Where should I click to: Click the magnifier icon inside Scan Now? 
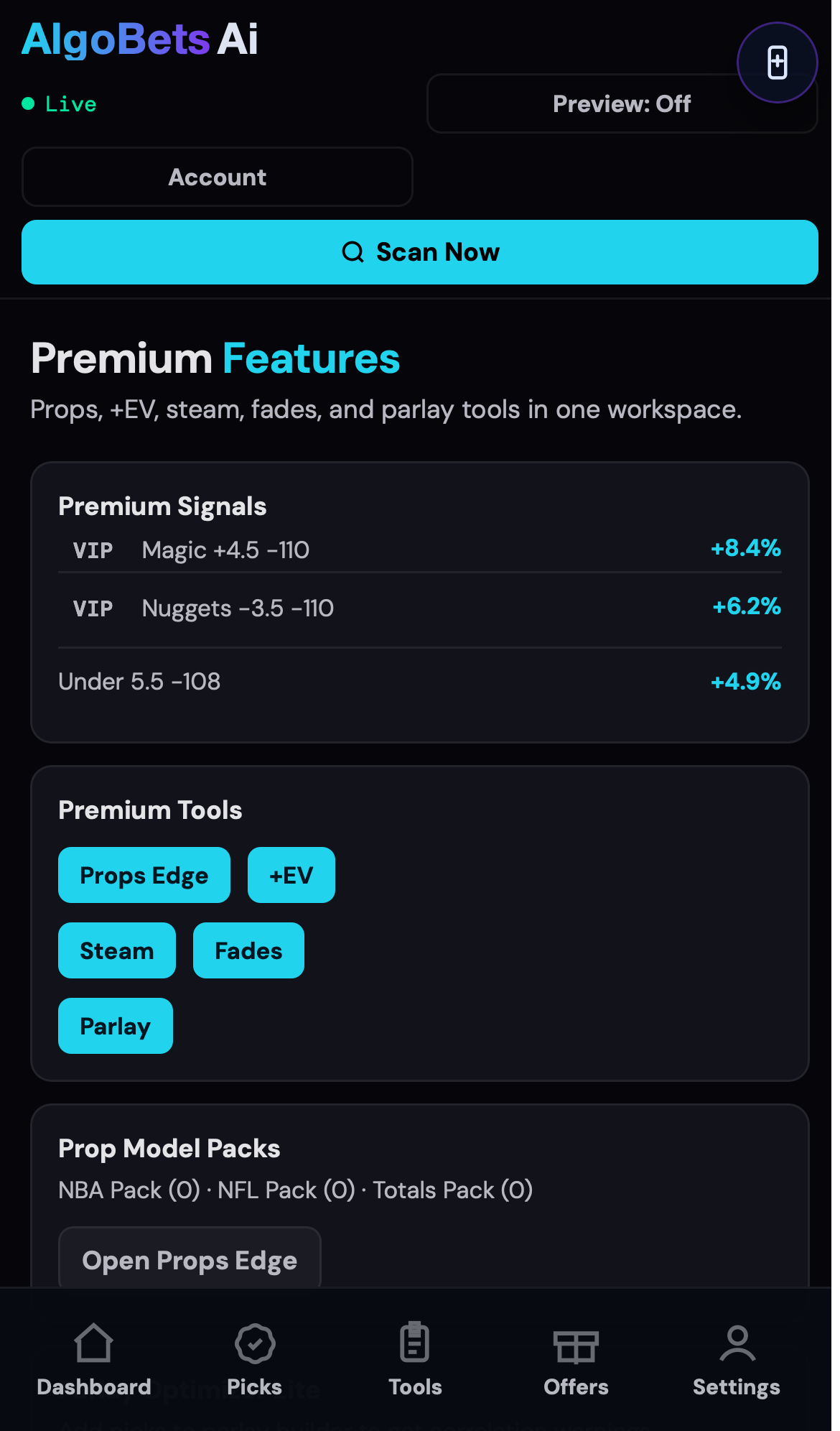tap(353, 251)
